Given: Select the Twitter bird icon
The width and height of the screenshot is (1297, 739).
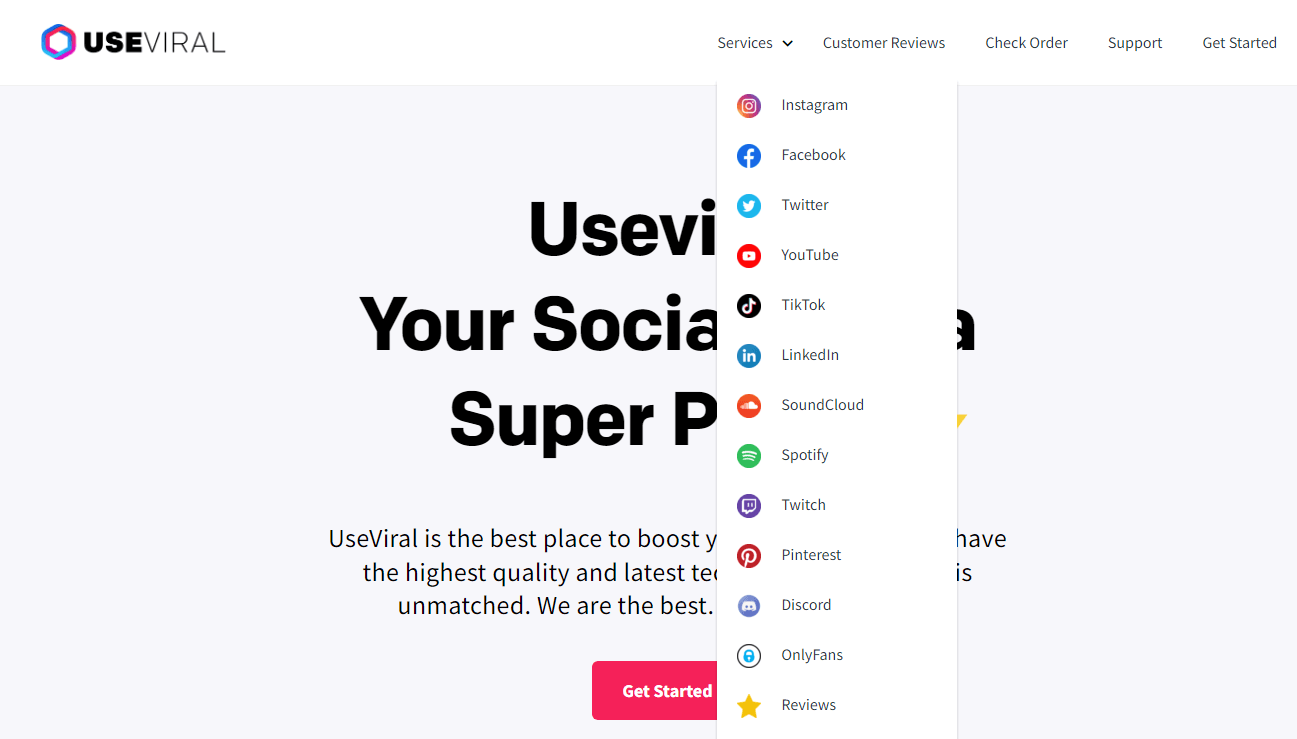Looking at the screenshot, I should tap(749, 205).
